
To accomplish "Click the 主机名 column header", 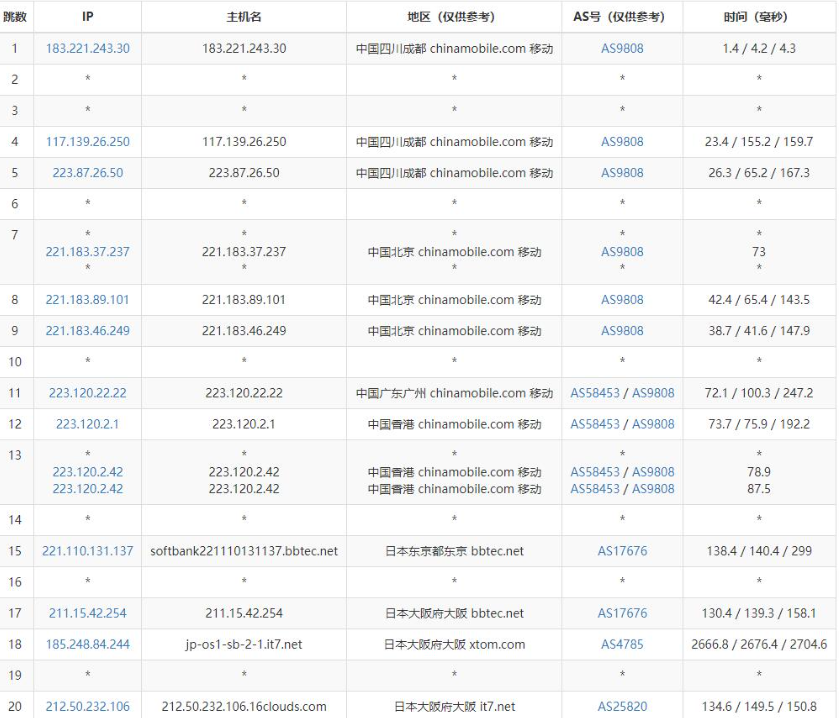I will point(244,17).
